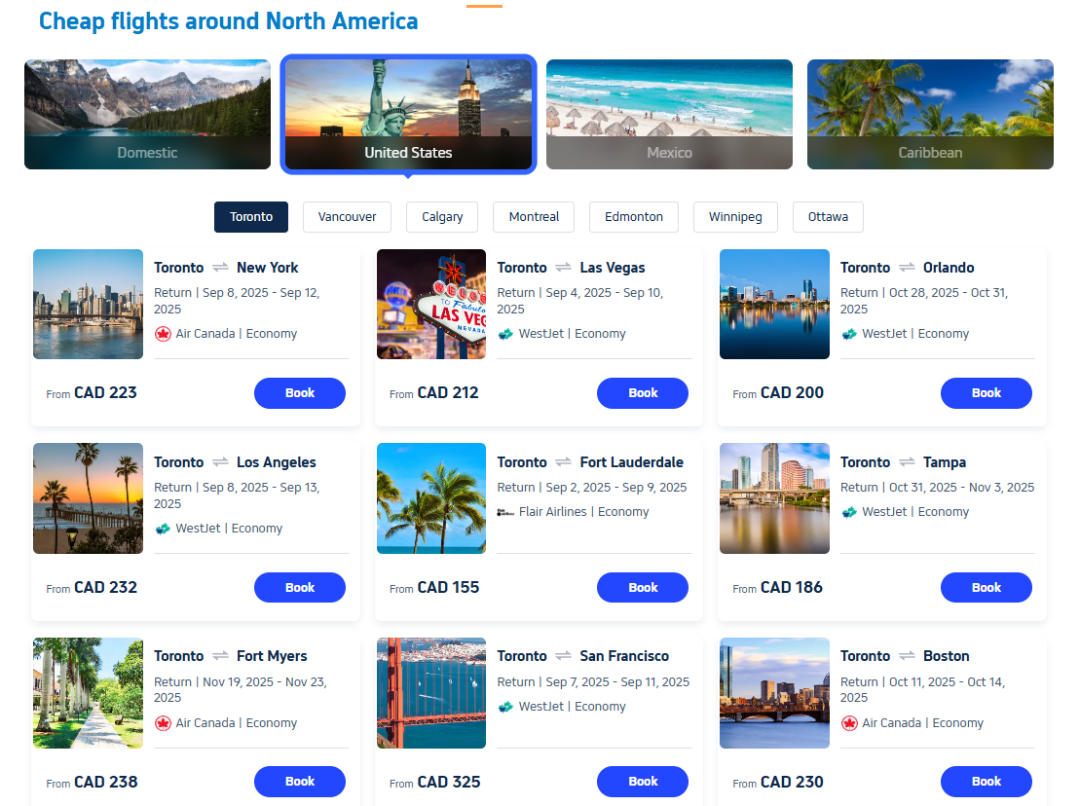Book the Toronto to Fort Lauderdale flight
The width and height of the screenshot is (1080, 806).
coord(643,588)
